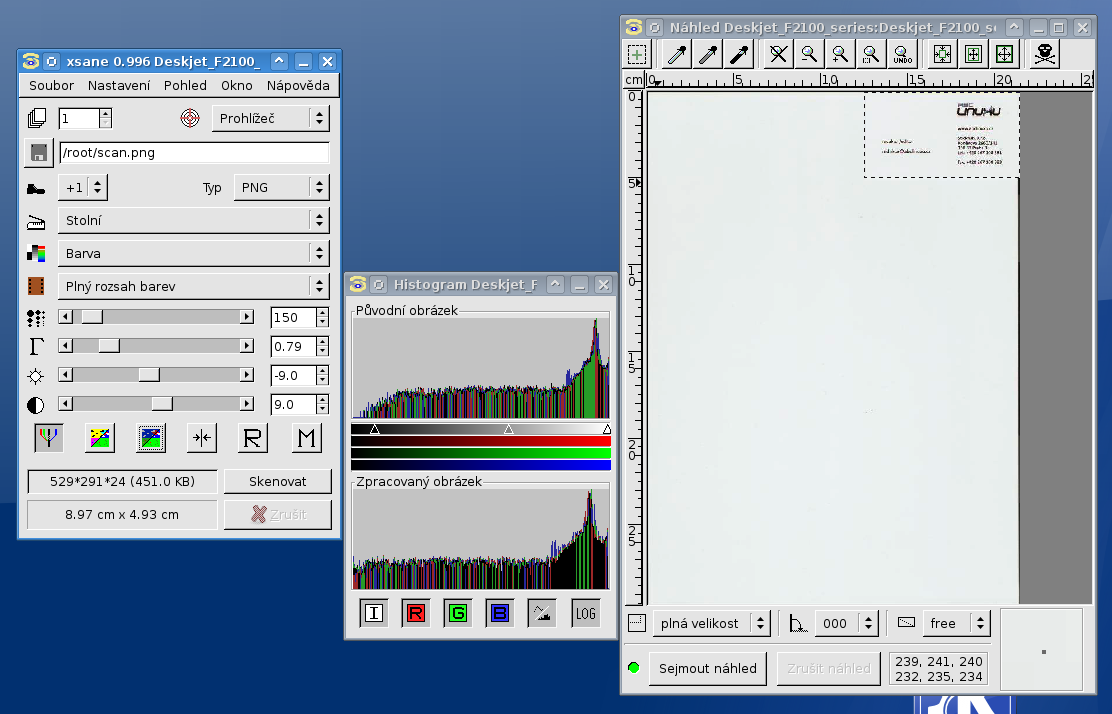Click the copy count field showing 1
Image resolution: width=1112 pixels, height=714 pixels.
click(x=79, y=118)
